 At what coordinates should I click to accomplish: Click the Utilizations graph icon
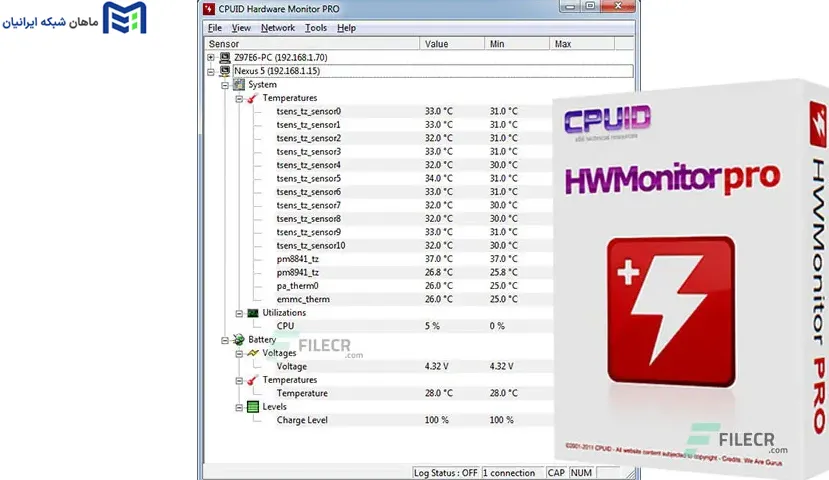253,312
